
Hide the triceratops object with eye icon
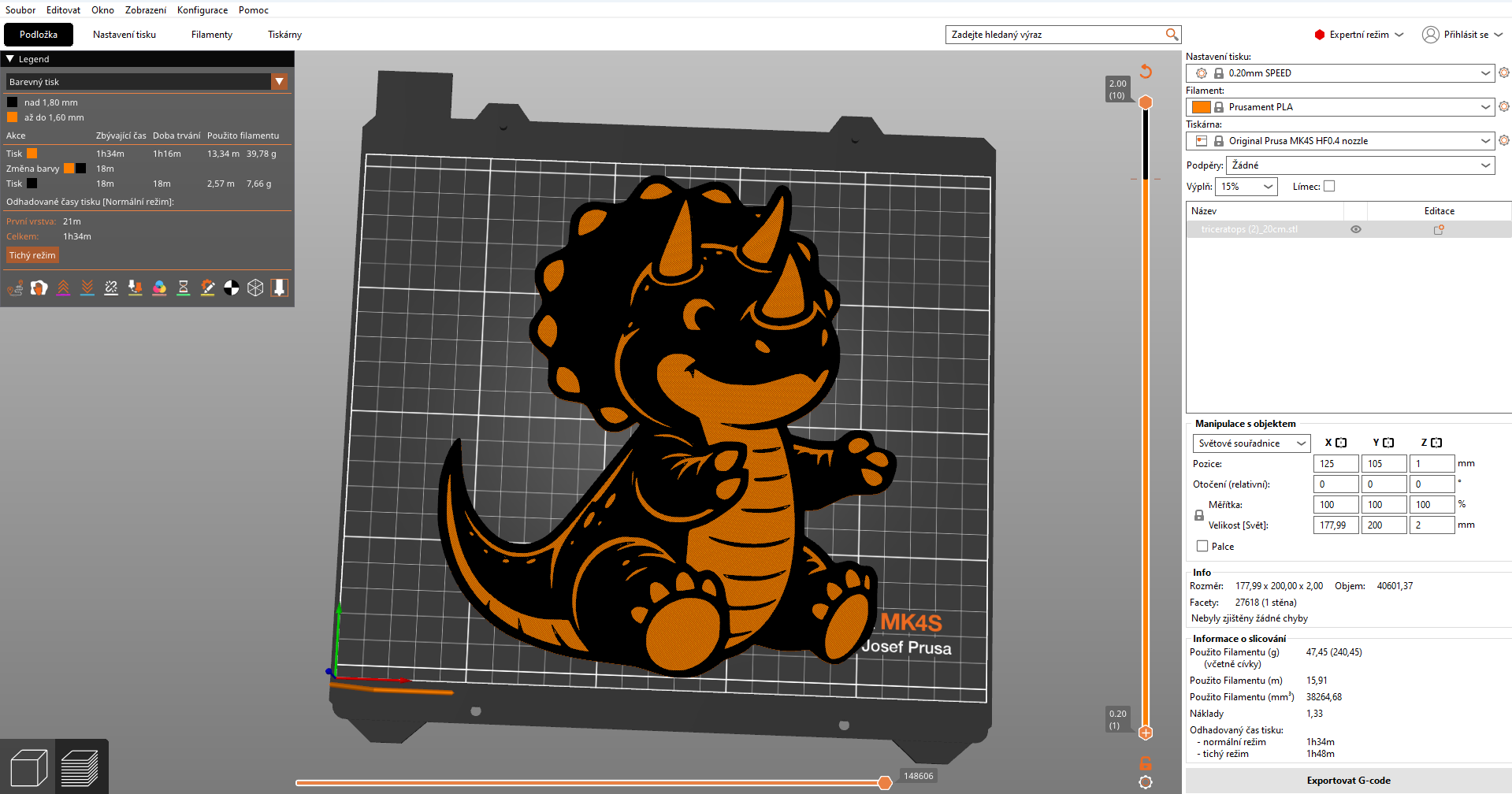tap(1356, 230)
